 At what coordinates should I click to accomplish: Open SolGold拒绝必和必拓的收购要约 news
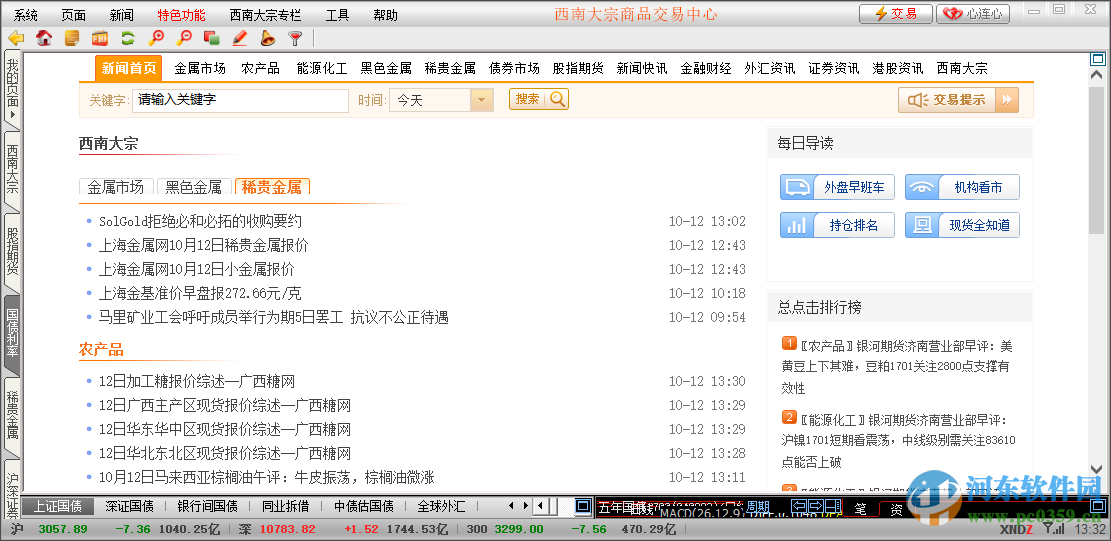201,222
